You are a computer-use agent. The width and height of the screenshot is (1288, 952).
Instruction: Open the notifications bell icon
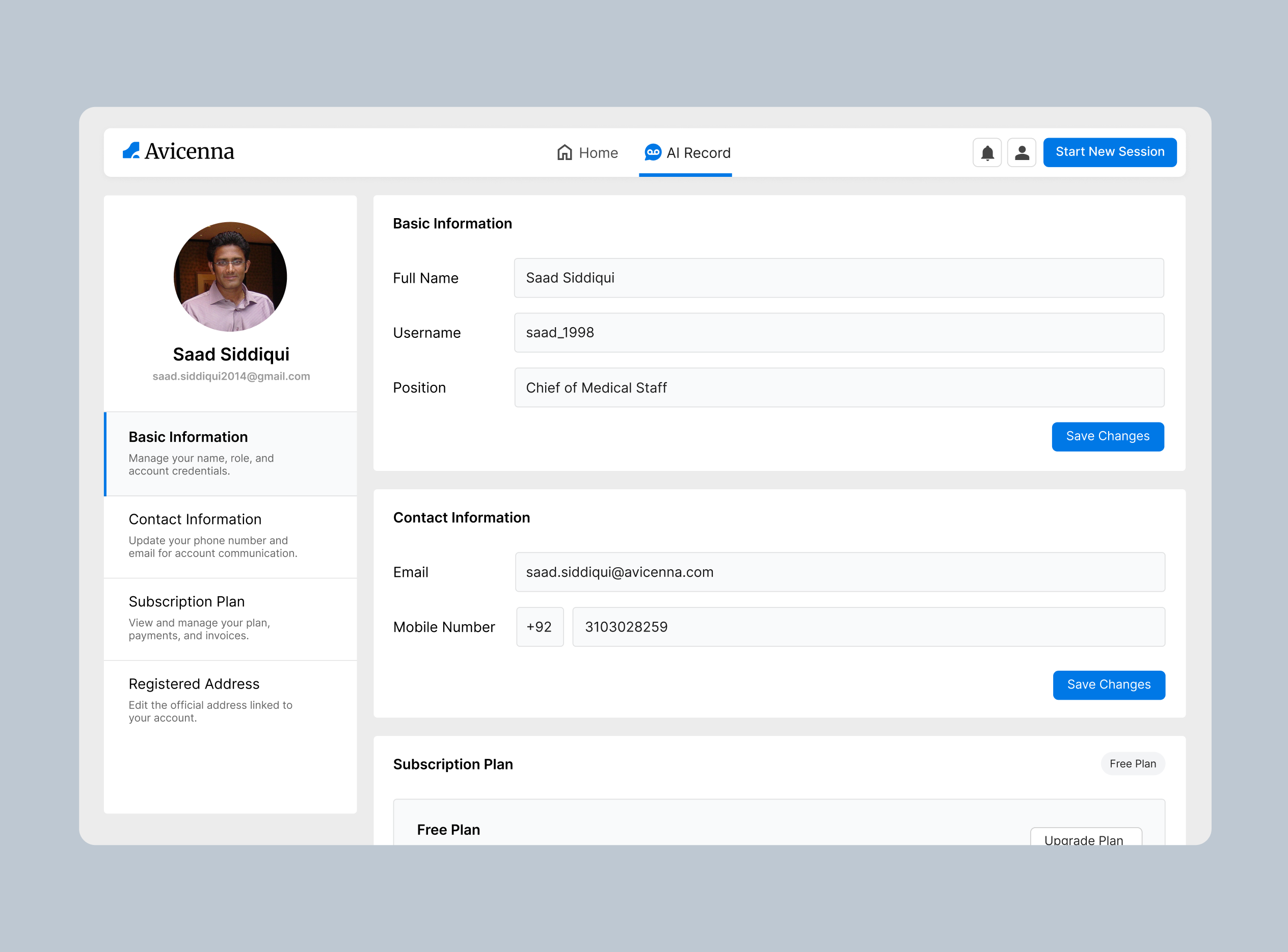[x=987, y=153]
